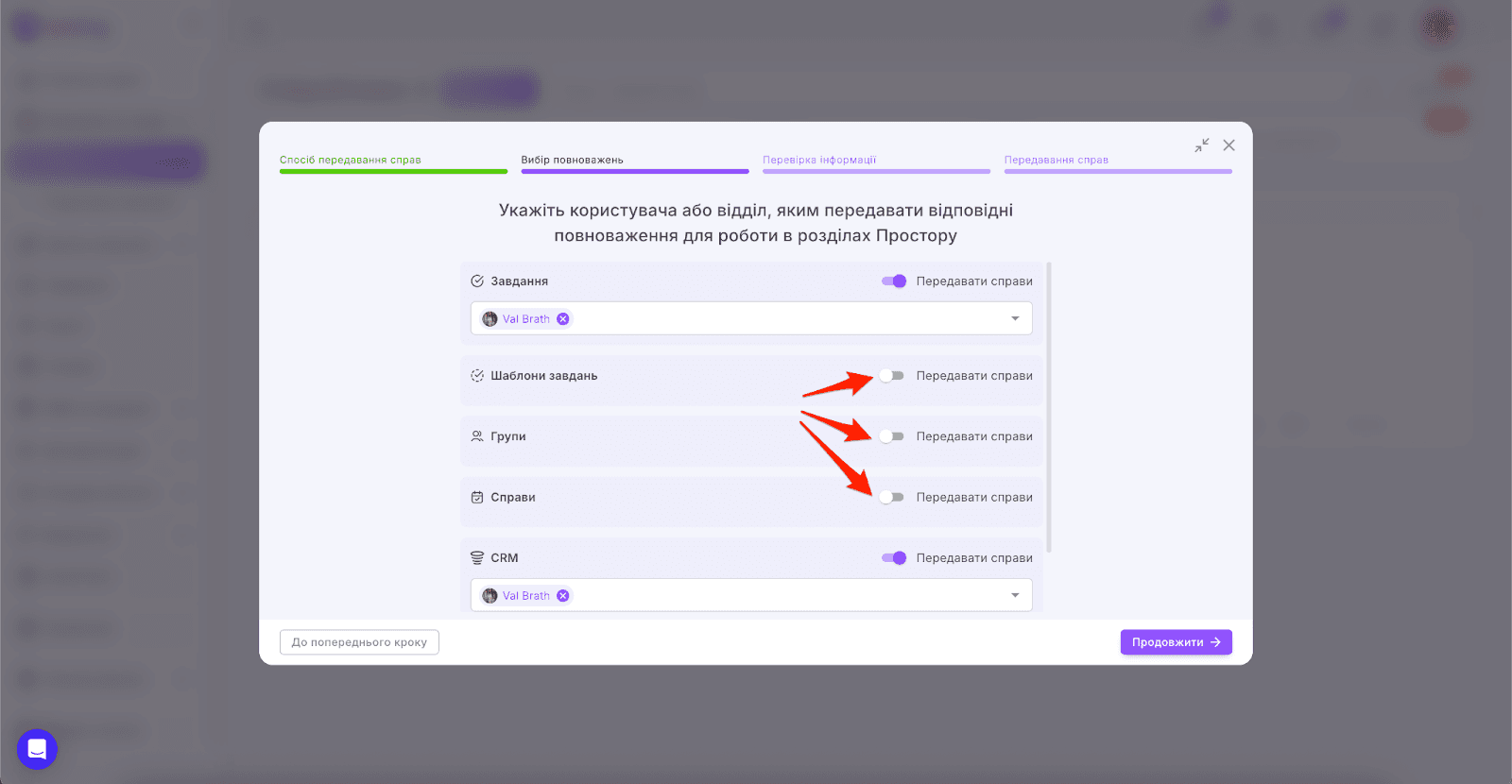Click До попереднього кроку button
This screenshot has height=784, width=1512.
(359, 642)
